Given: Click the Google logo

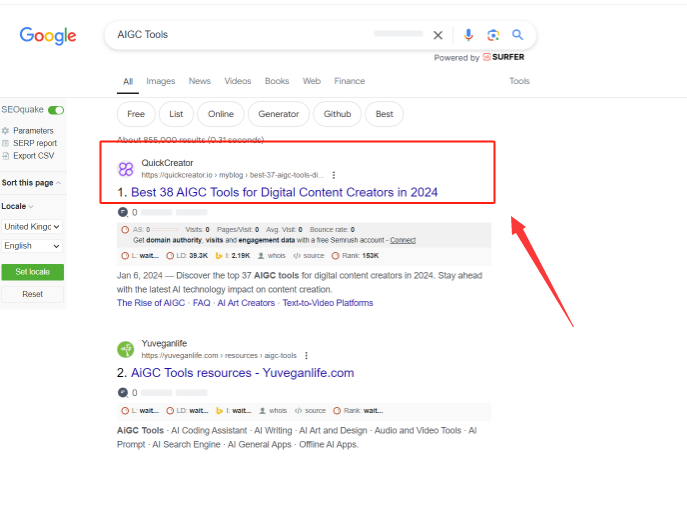Looking at the screenshot, I should click(48, 35).
